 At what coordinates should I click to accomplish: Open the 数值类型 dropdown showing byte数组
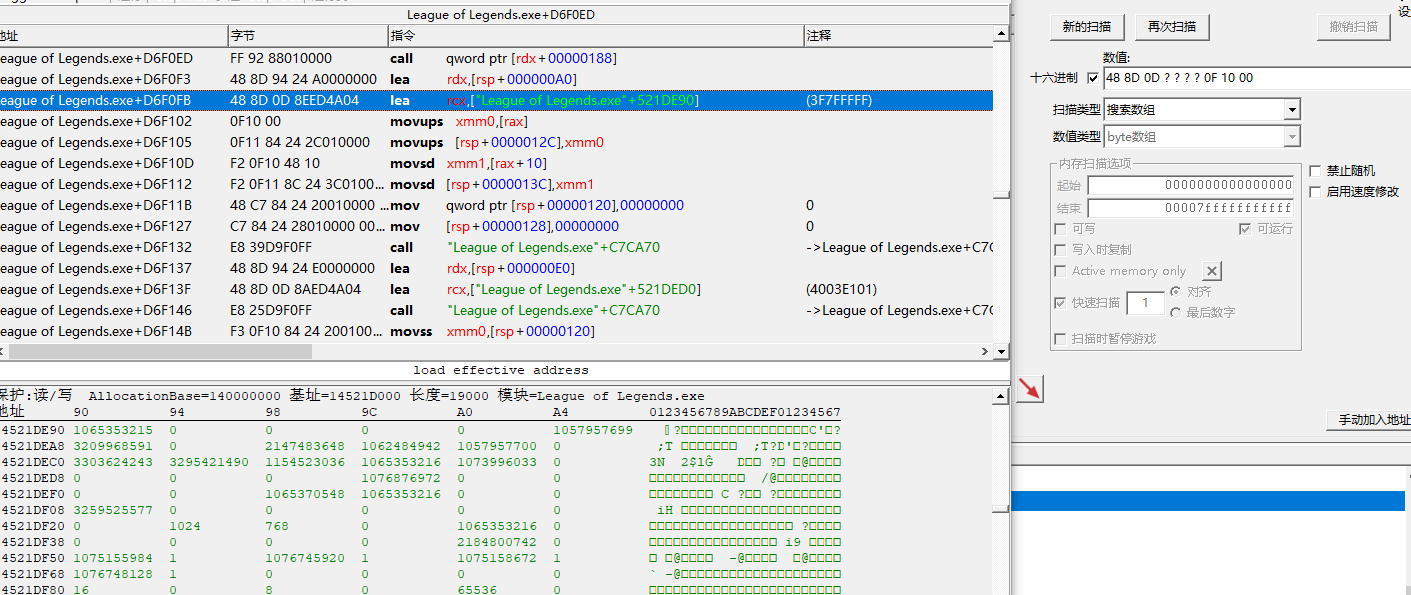coord(1201,137)
